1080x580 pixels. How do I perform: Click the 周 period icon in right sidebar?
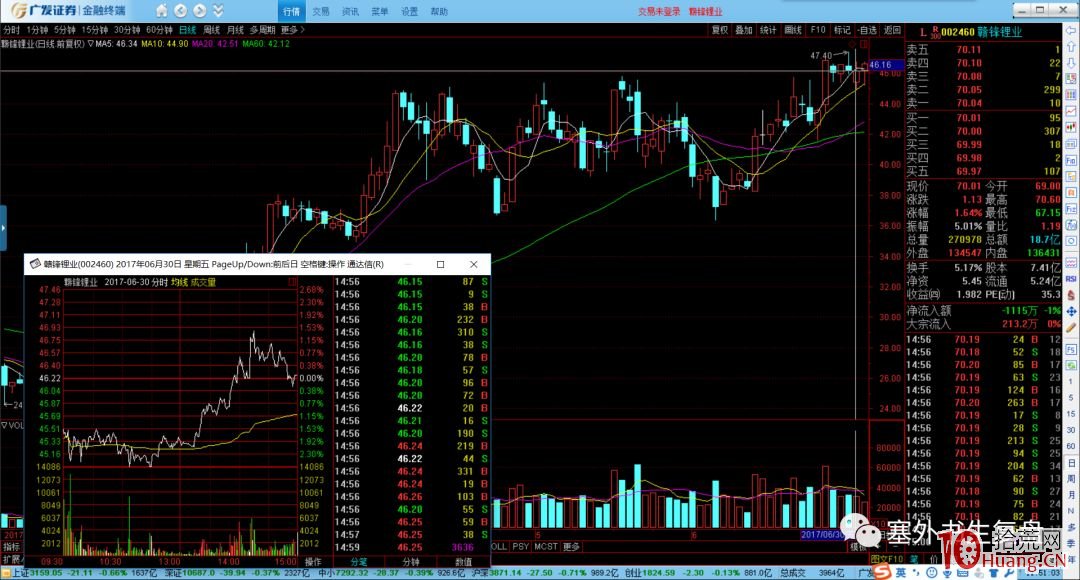coord(1071,479)
